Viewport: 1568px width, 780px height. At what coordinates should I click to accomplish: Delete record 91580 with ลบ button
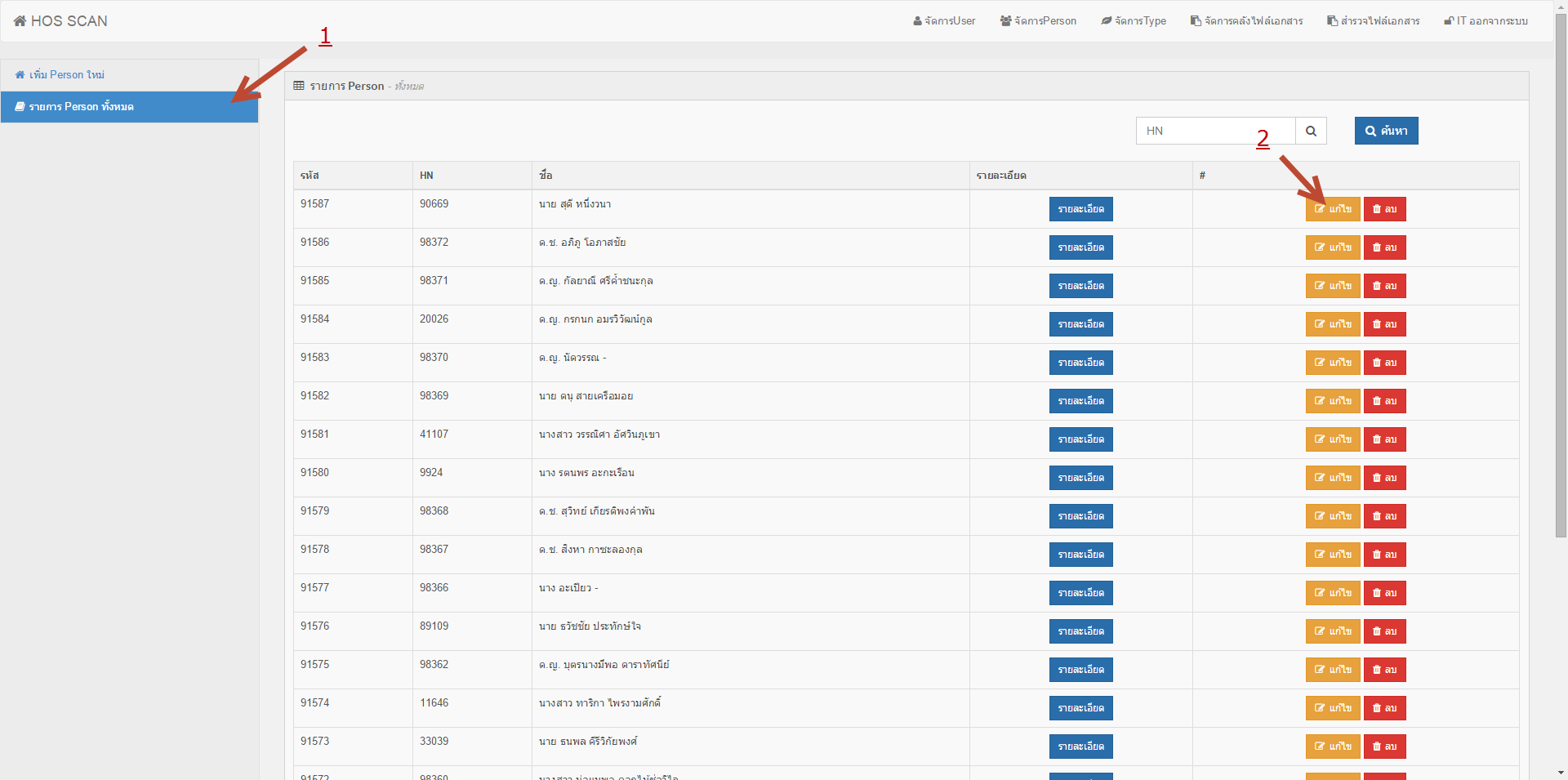coord(1384,478)
